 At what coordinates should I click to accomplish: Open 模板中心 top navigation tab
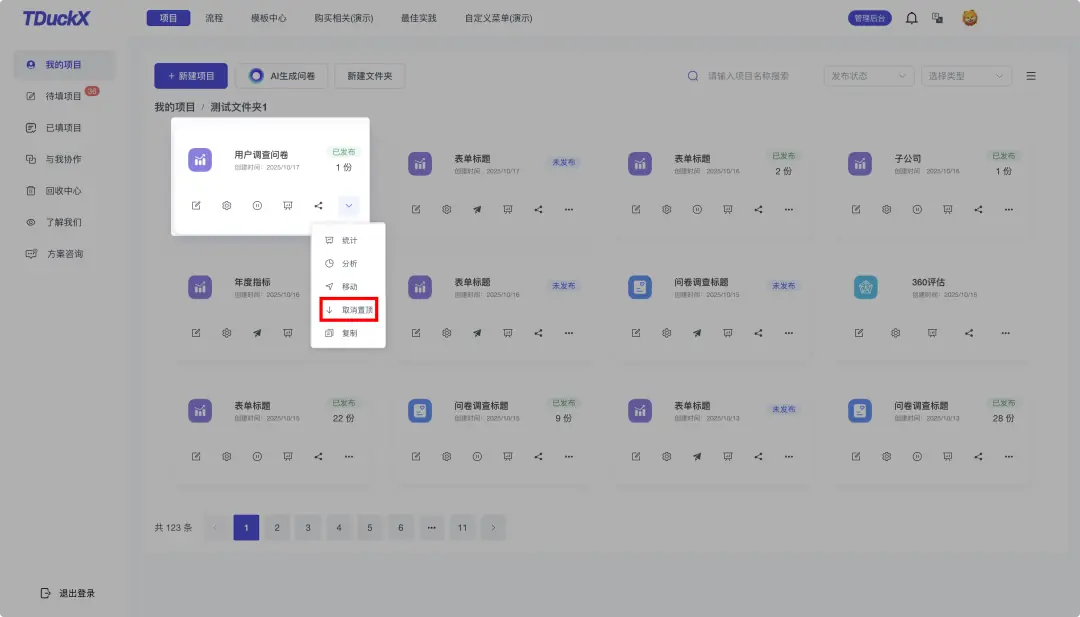[x=269, y=18]
